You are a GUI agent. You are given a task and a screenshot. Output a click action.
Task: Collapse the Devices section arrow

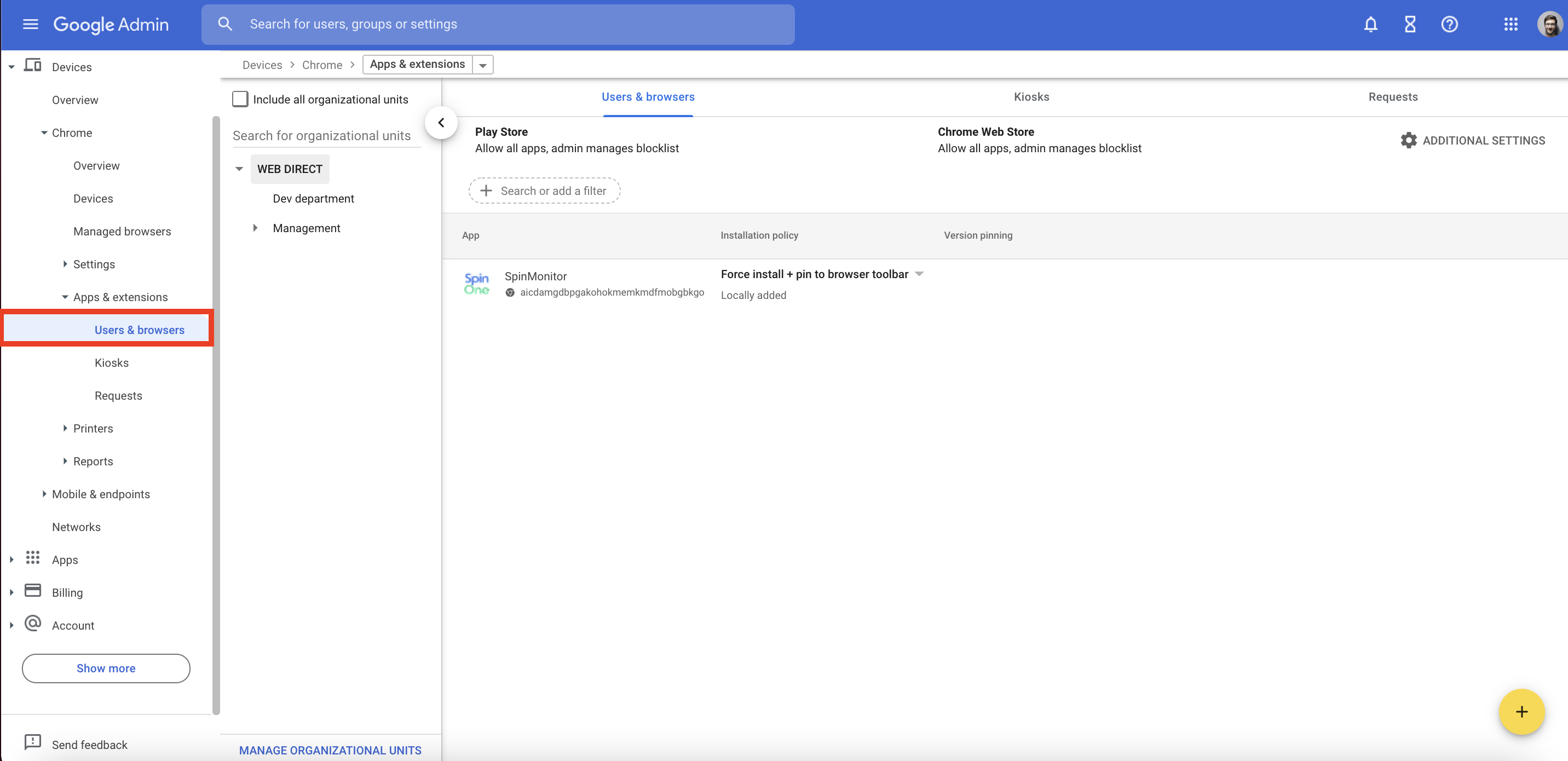(11, 67)
